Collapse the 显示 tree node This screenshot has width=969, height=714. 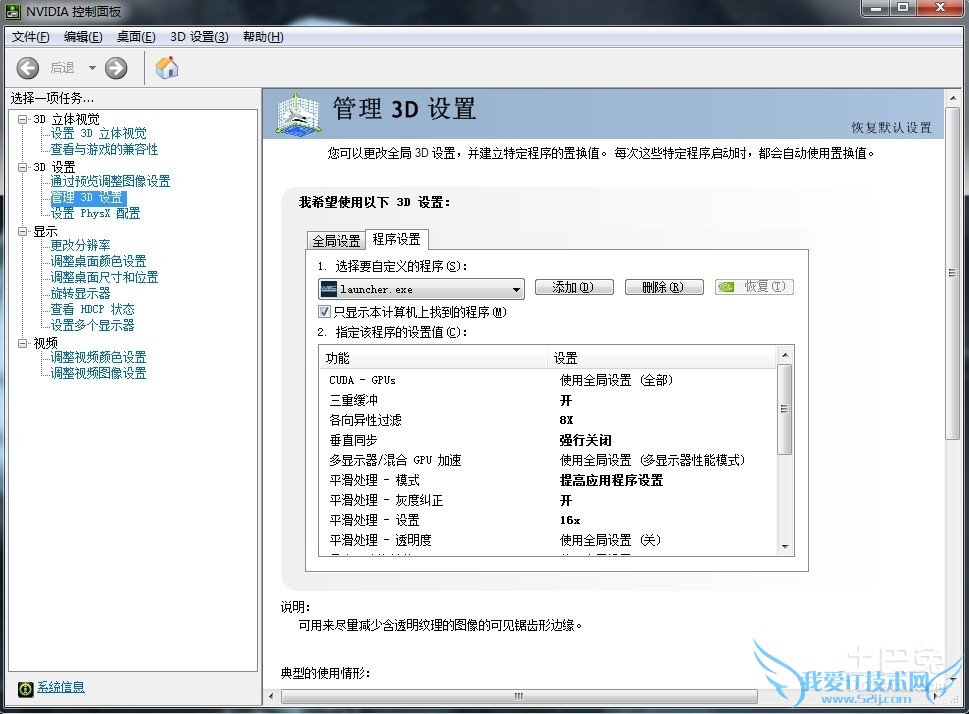(x=22, y=231)
